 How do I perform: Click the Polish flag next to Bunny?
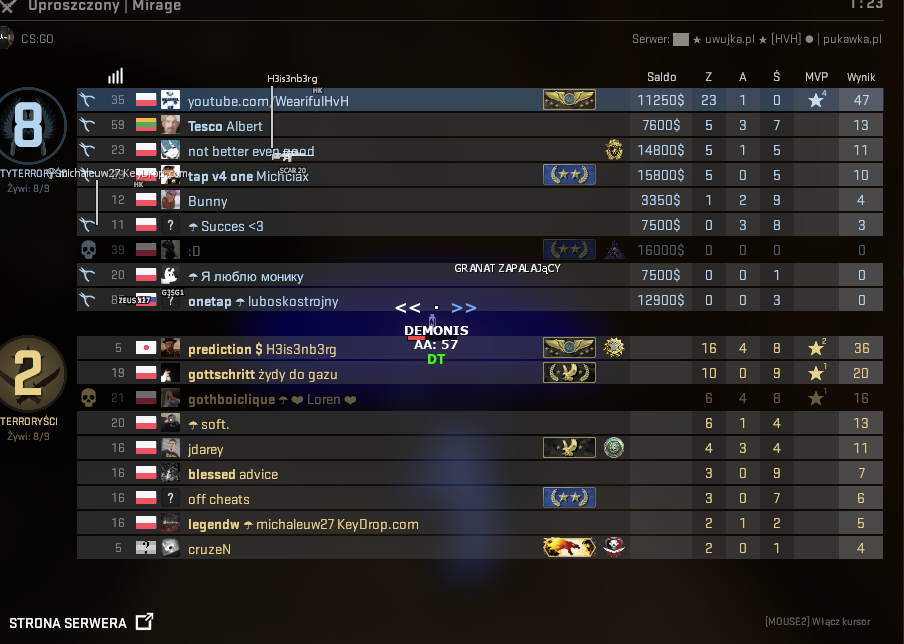pos(146,199)
